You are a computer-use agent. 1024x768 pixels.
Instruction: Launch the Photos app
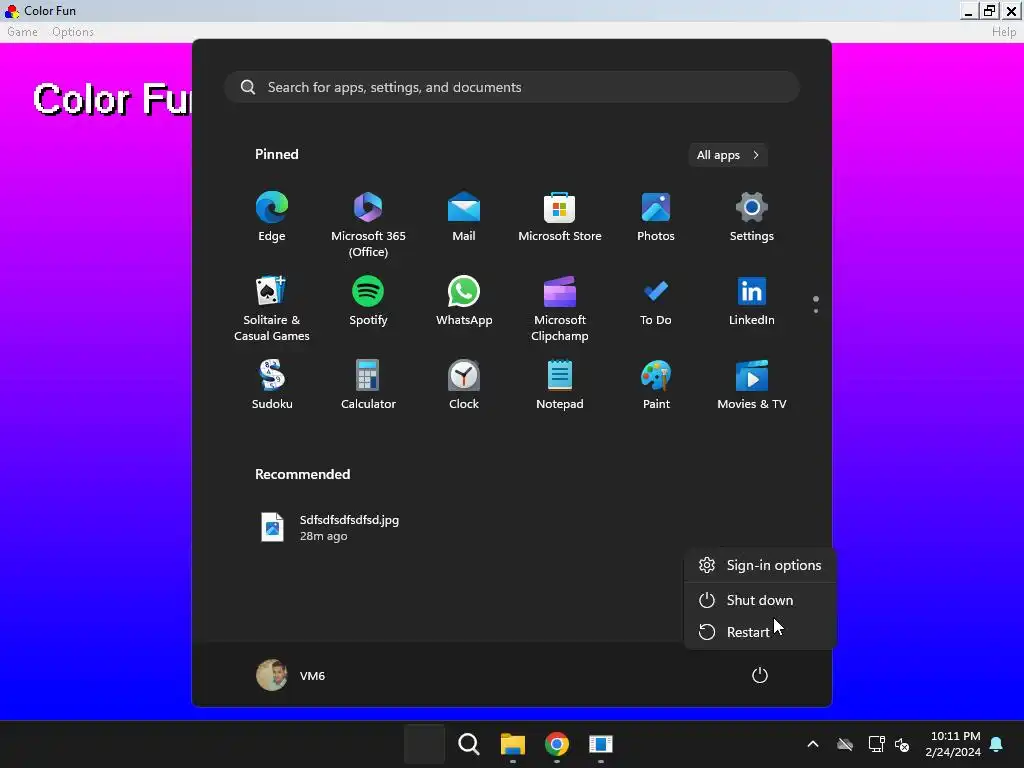point(656,217)
